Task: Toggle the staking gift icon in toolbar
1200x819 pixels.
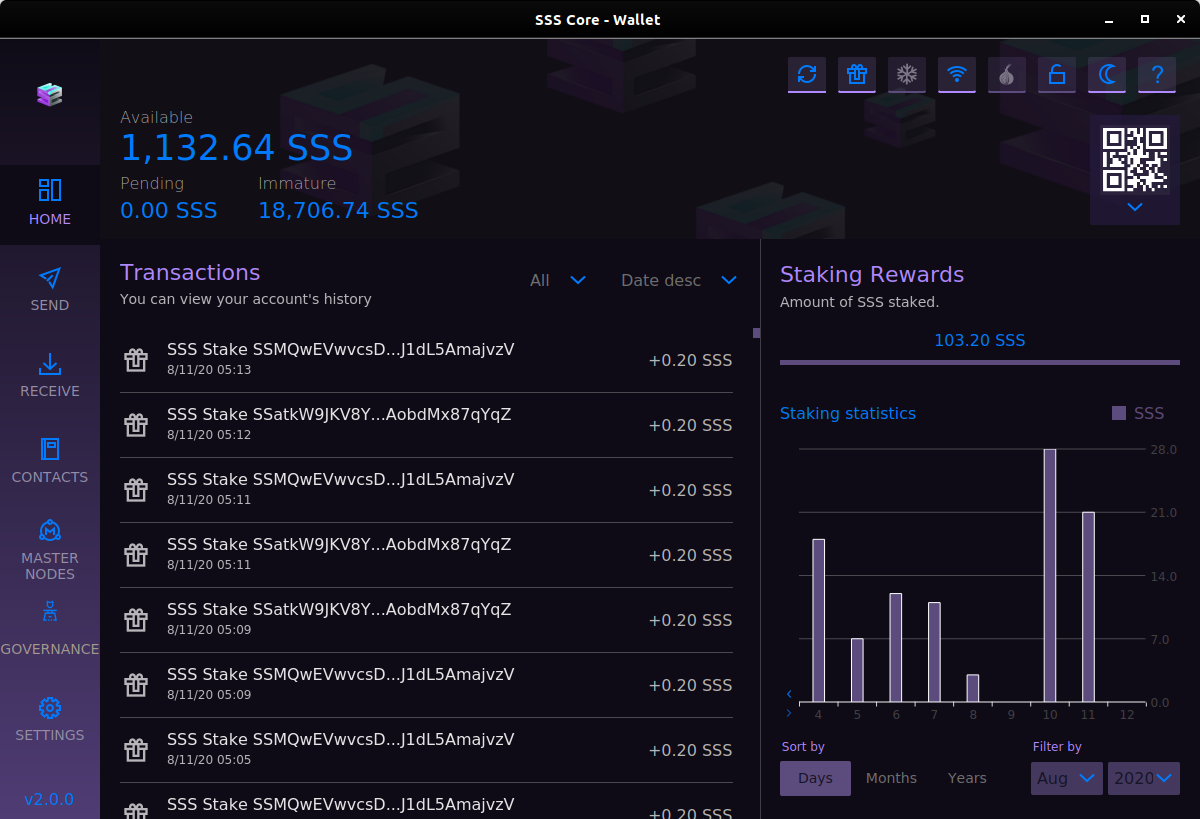Action: click(x=857, y=74)
